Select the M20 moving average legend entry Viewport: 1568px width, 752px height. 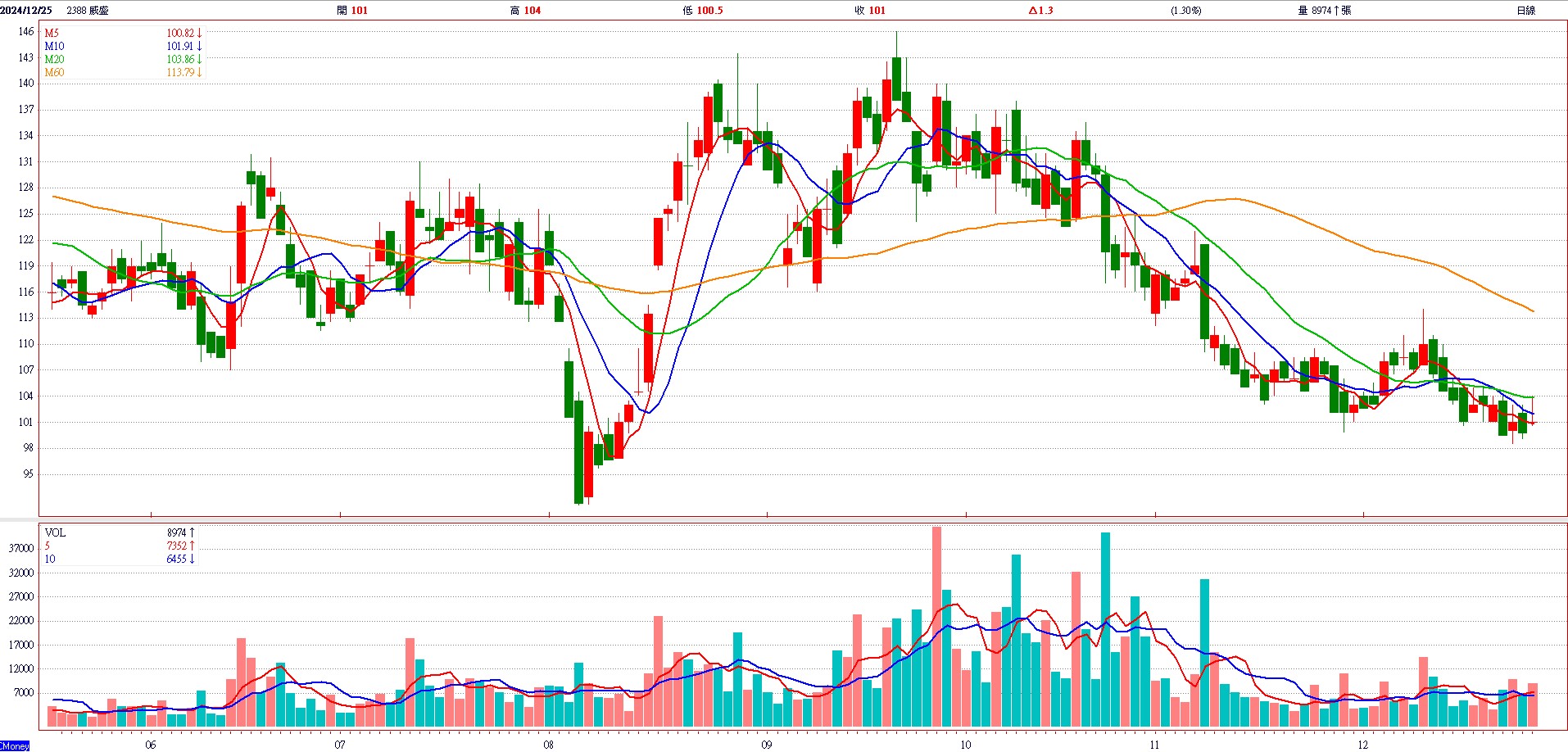point(54,60)
